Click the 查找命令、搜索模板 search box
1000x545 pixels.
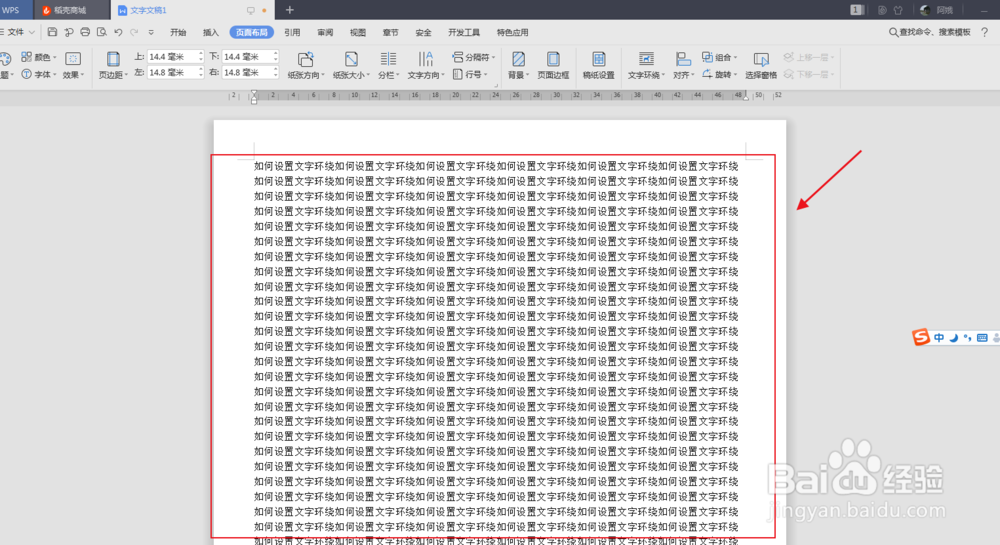930,32
